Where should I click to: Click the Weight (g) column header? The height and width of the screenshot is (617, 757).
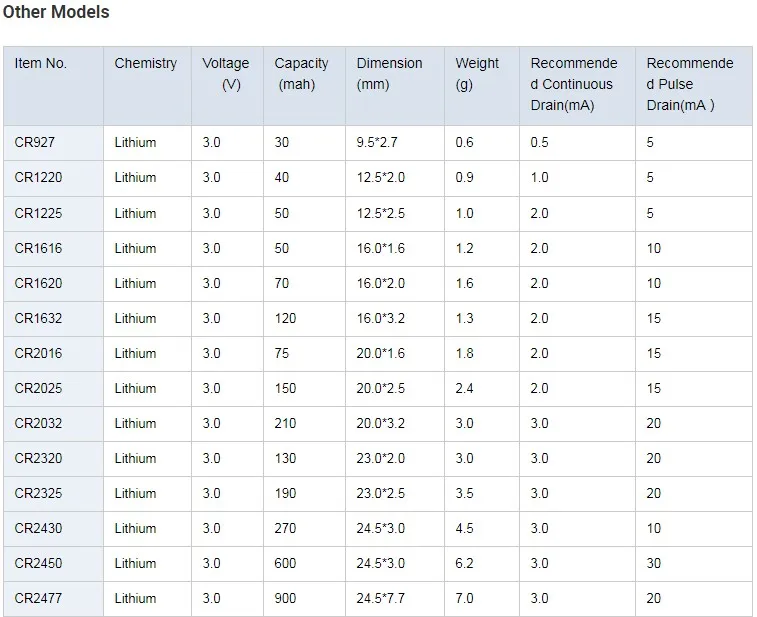(477, 74)
